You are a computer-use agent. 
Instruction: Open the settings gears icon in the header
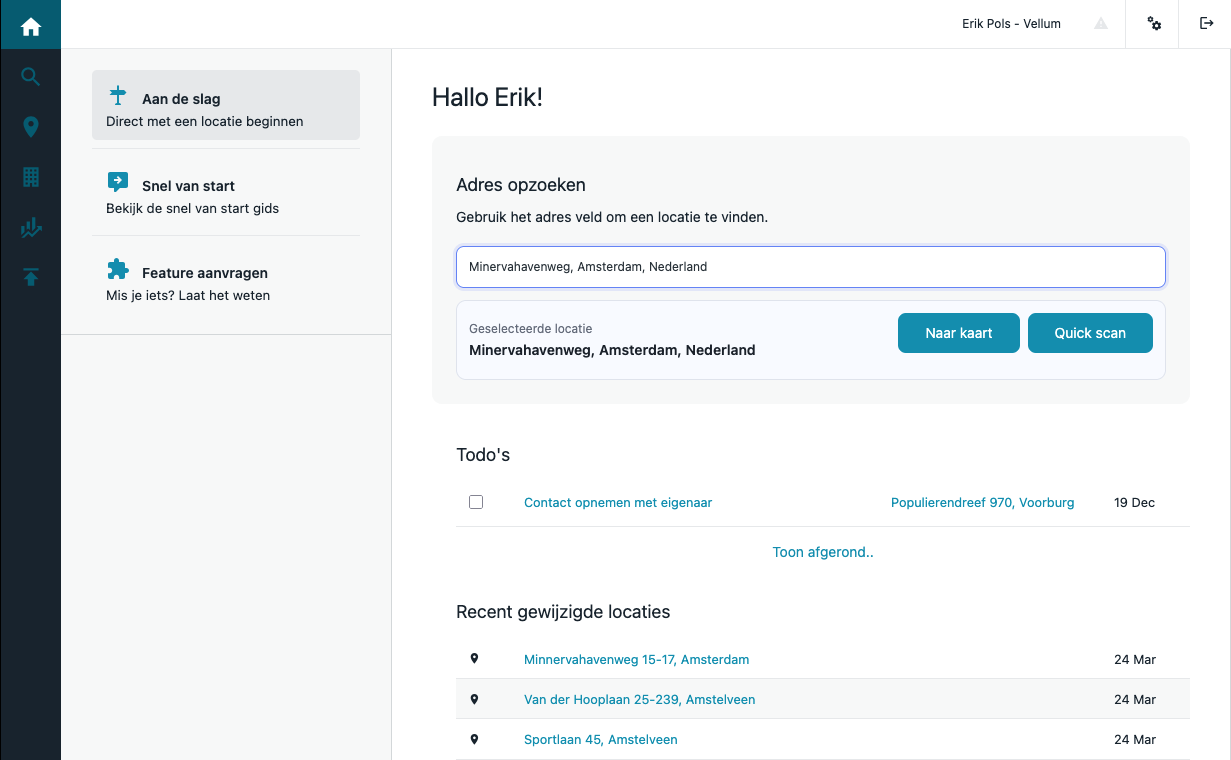pos(1152,23)
